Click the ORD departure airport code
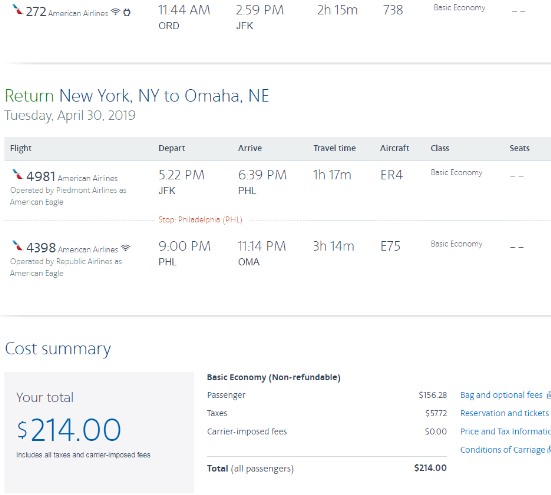The width and height of the screenshot is (551, 495). (169, 26)
